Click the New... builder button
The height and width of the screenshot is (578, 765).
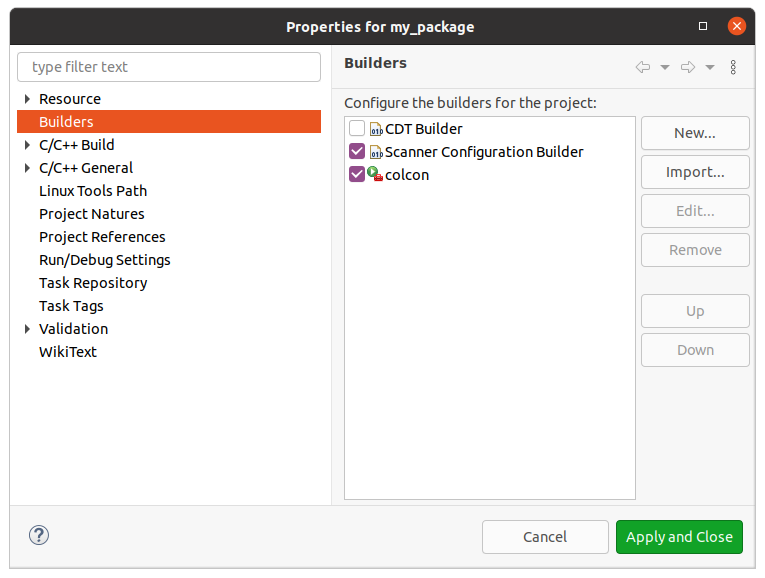point(695,133)
